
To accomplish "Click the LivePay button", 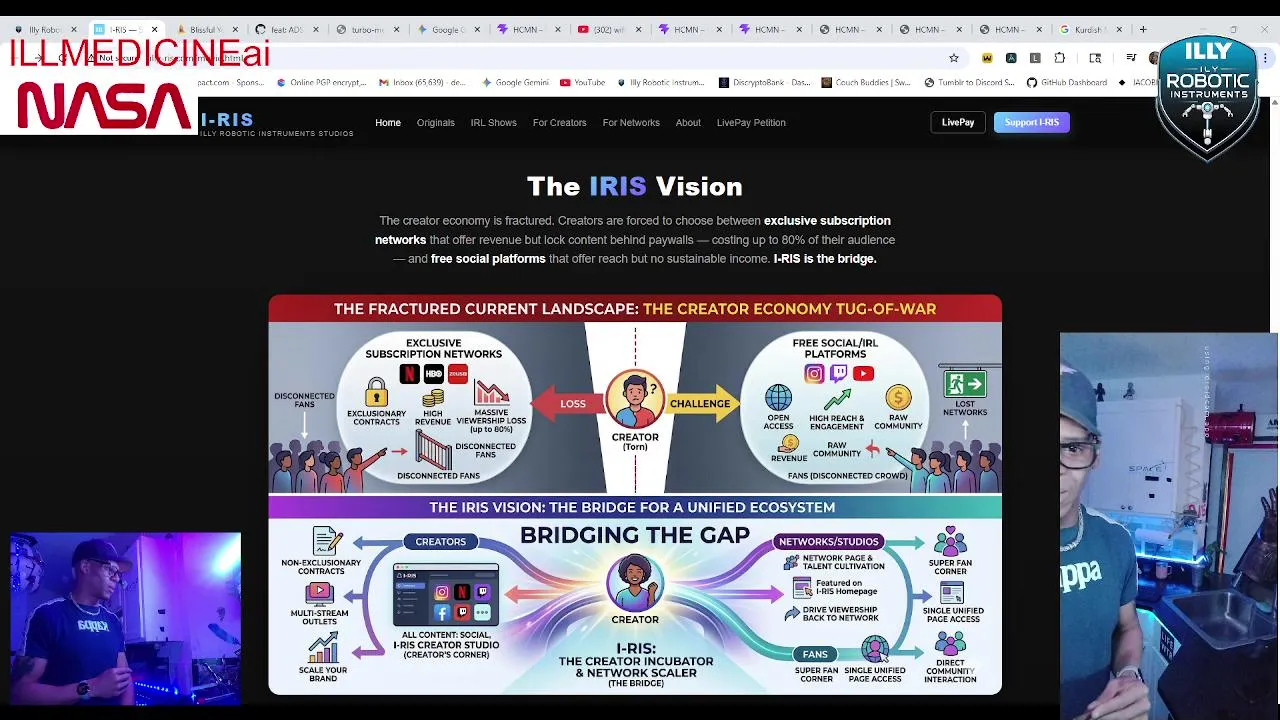I will (x=958, y=122).
